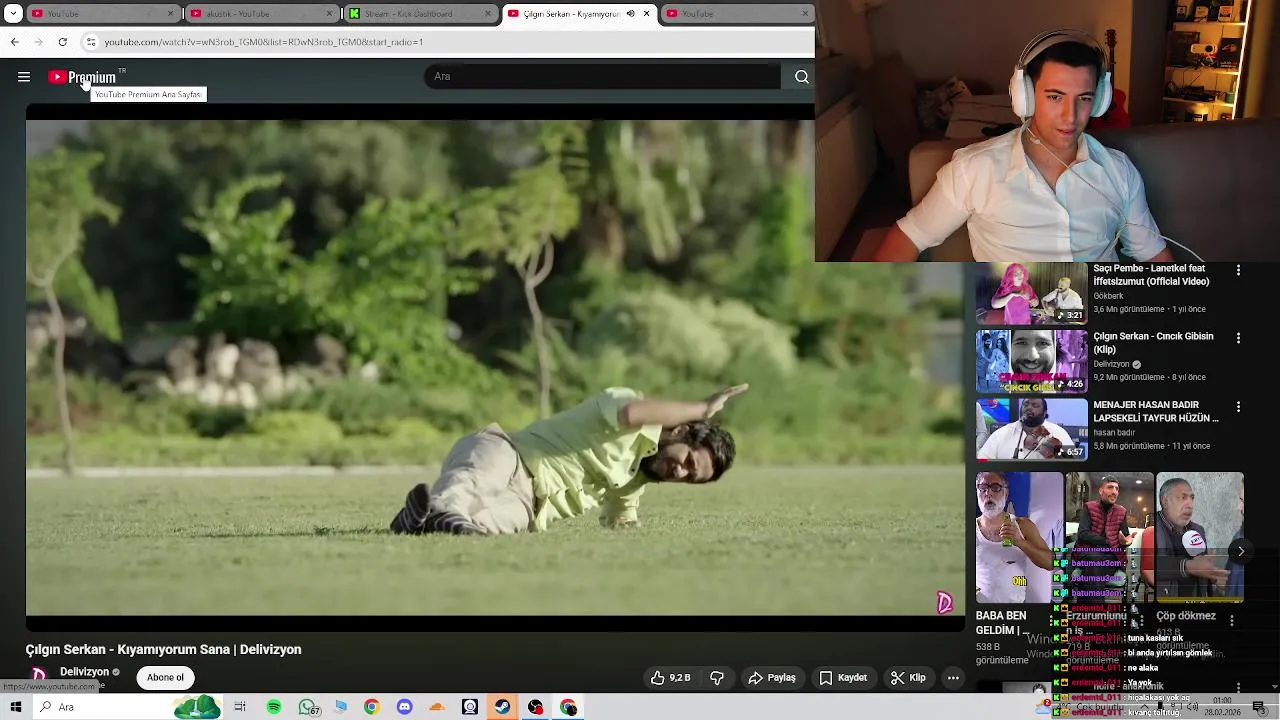
Task: Open options for the 'Çöp dökmez' short
Action: coord(1232,621)
